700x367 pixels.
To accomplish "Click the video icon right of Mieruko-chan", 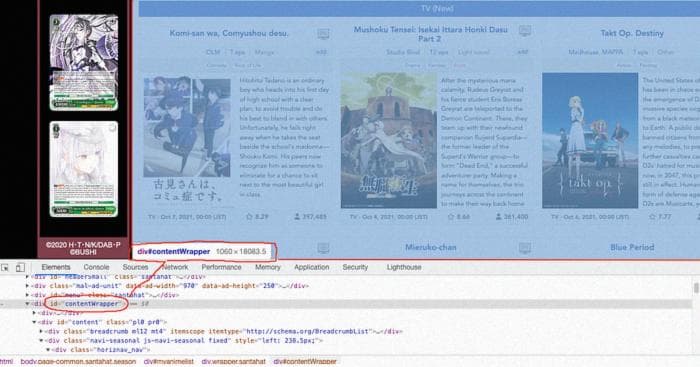I will (x=525, y=247).
